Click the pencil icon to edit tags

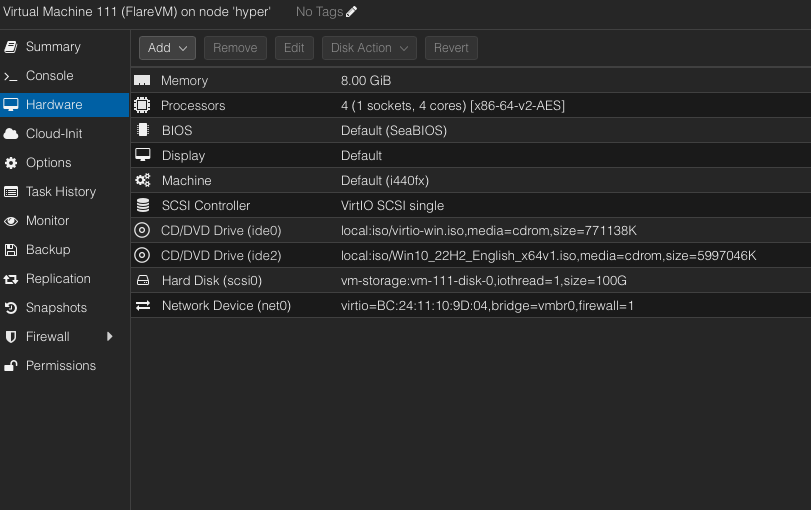pos(351,12)
